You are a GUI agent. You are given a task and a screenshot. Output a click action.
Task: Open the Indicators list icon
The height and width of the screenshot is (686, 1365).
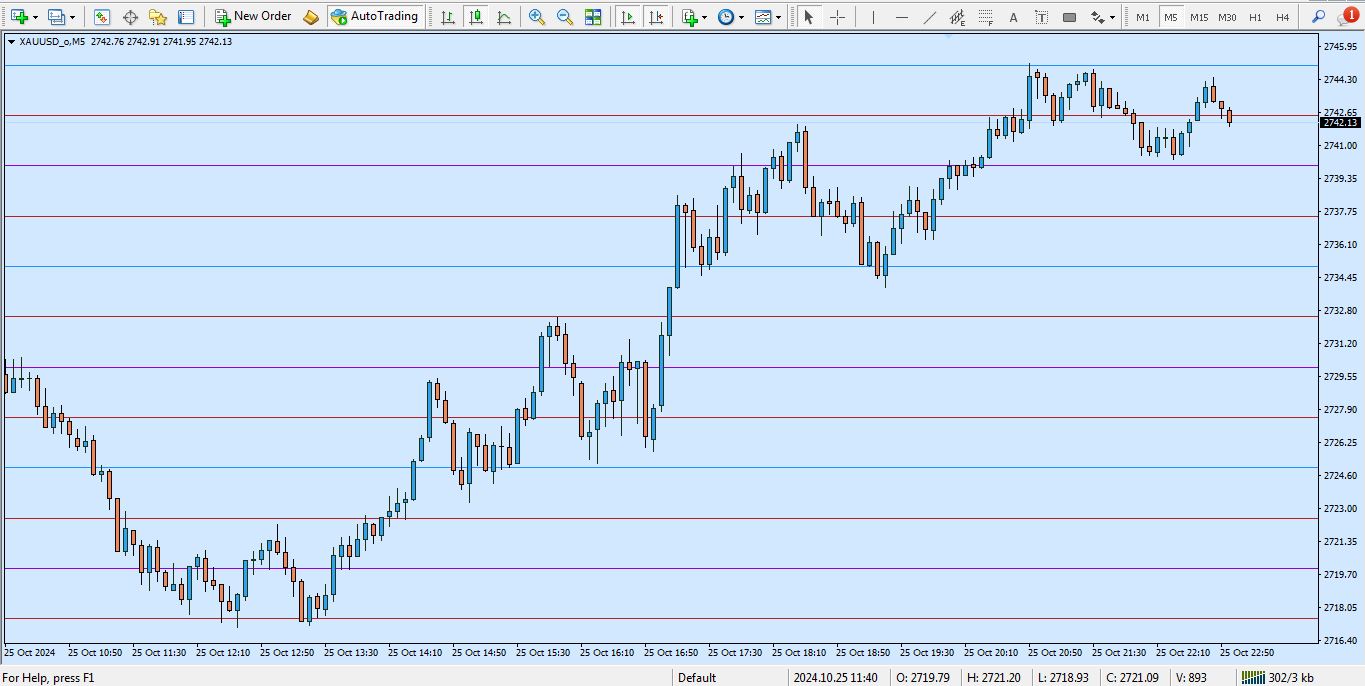point(690,17)
